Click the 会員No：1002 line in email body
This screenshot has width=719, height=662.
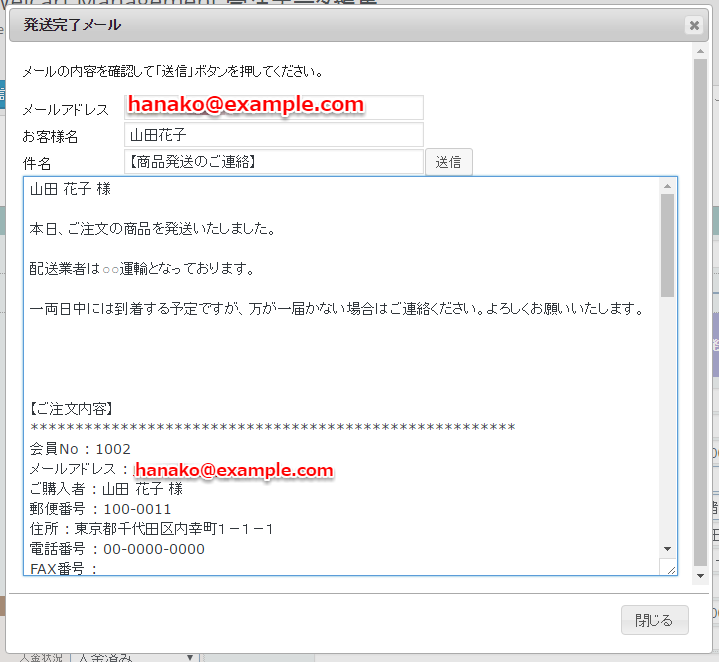tap(80, 449)
